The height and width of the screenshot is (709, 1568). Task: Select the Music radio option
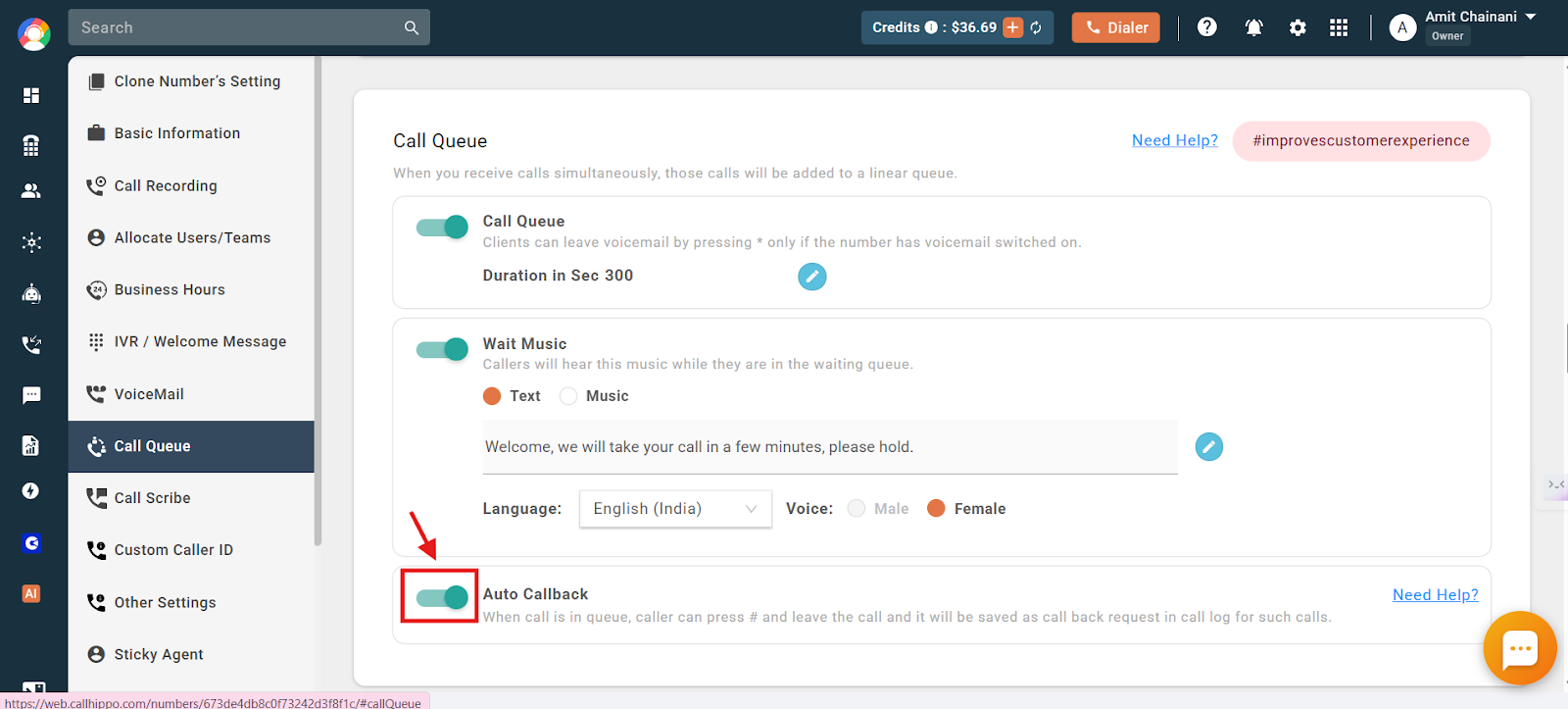coord(568,396)
